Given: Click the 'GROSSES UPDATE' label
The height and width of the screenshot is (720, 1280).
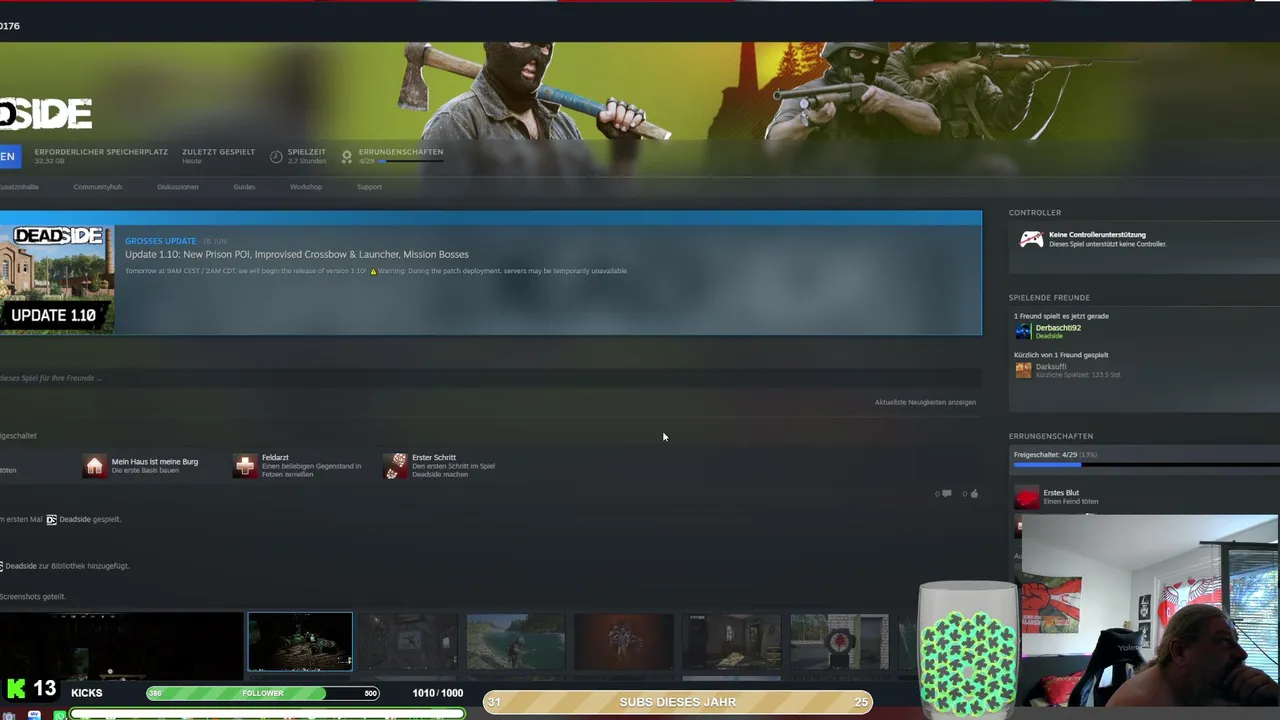Looking at the screenshot, I should pyautogui.click(x=160, y=241).
